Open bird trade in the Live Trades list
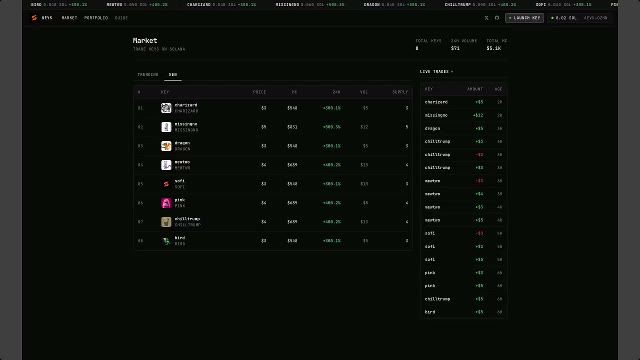The height and width of the screenshot is (360, 640). coord(463,312)
